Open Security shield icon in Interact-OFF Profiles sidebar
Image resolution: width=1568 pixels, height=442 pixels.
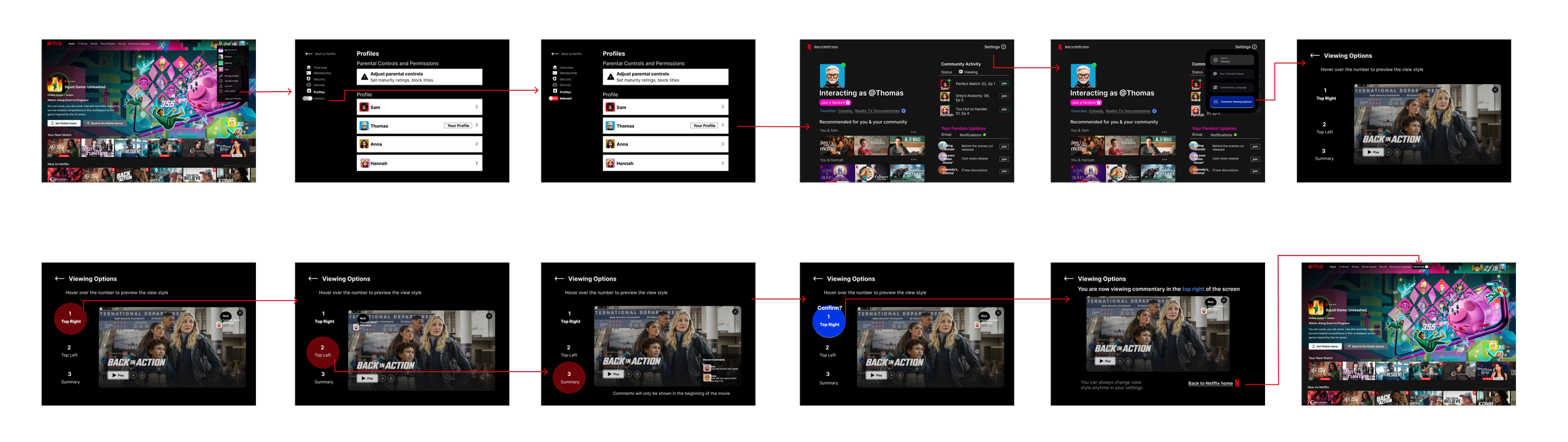pyautogui.click(x=309, y=79)
